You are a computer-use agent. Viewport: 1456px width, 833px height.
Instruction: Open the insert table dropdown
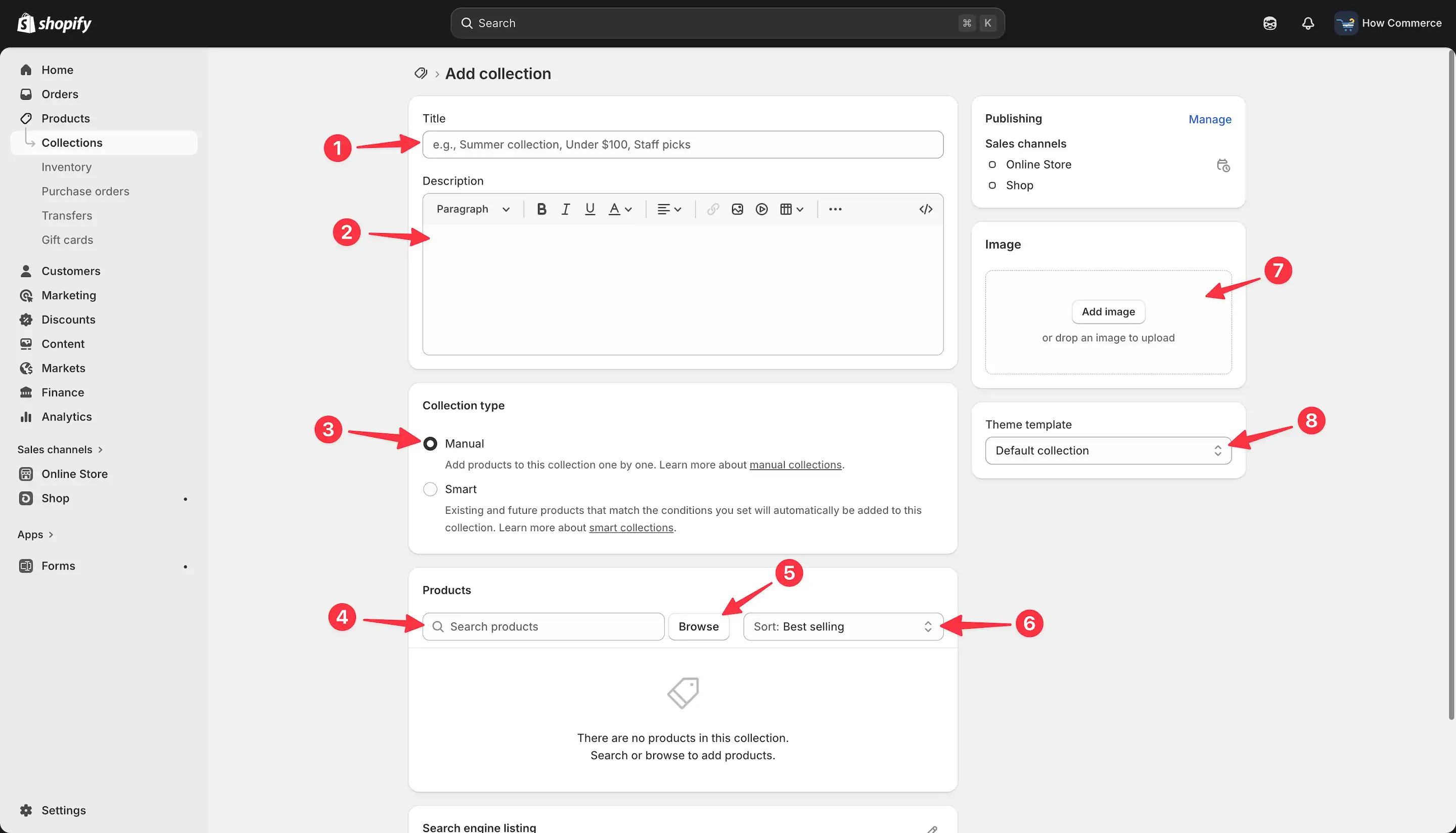tap(792, 209)
